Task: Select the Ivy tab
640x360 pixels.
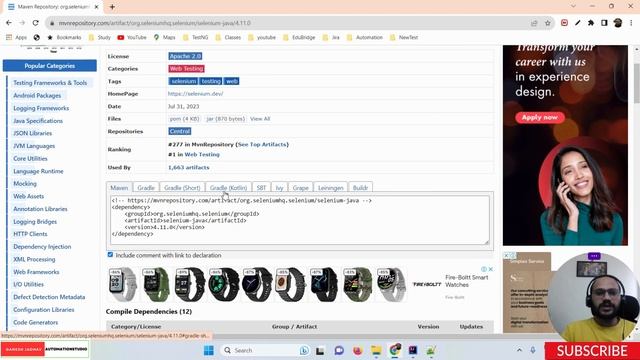Action: 279,188
